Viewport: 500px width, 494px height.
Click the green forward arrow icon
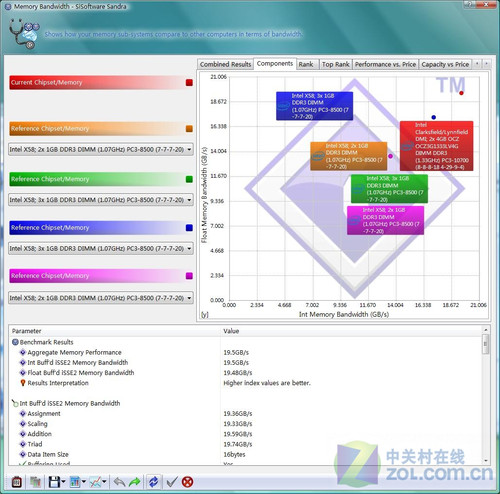click(135, 482)
